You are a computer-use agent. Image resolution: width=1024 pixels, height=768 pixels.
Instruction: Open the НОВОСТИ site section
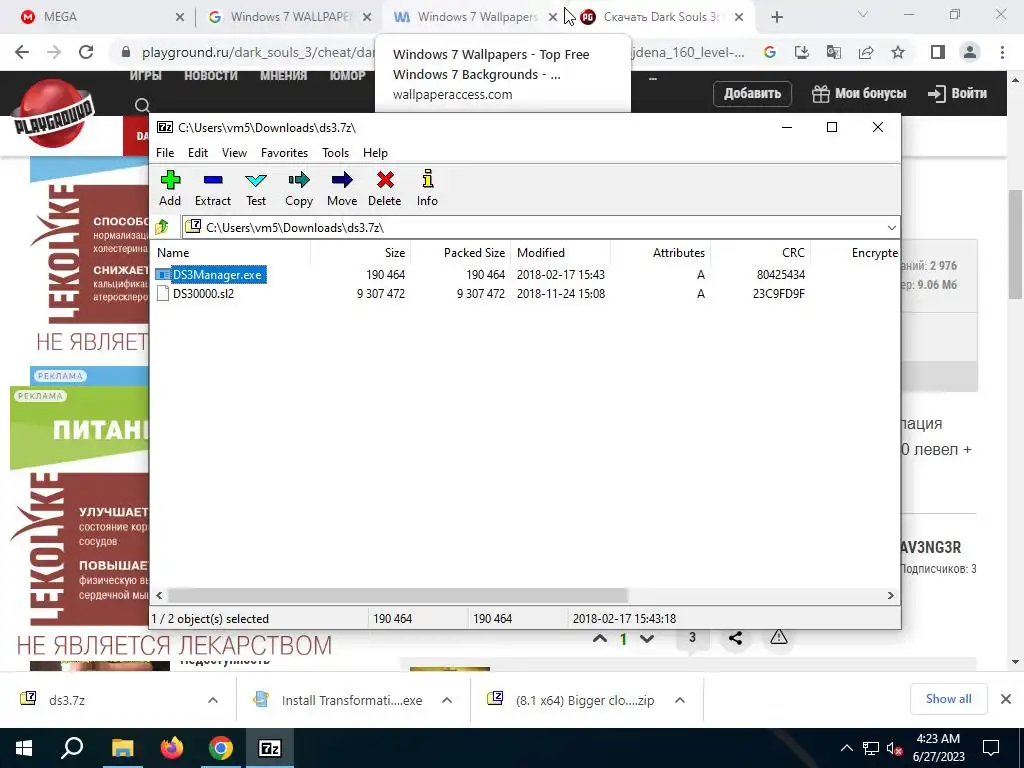210,76
